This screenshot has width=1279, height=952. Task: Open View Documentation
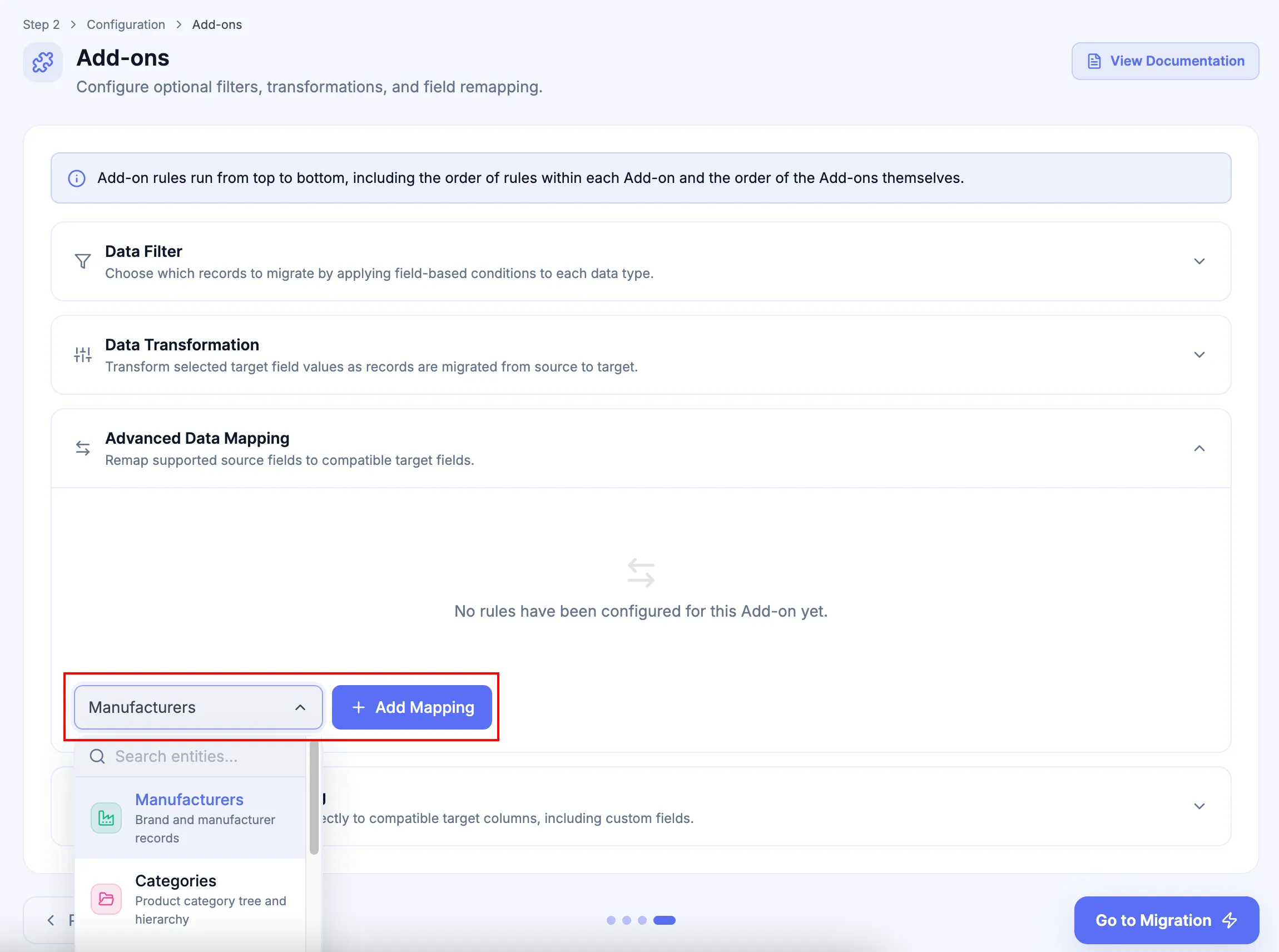tap(1166, 61)
